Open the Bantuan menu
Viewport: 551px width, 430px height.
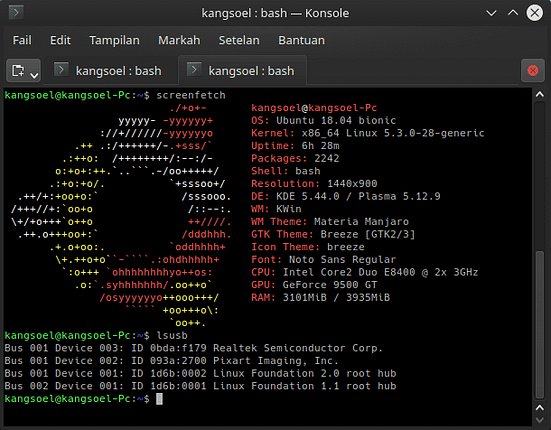(302, 40)
